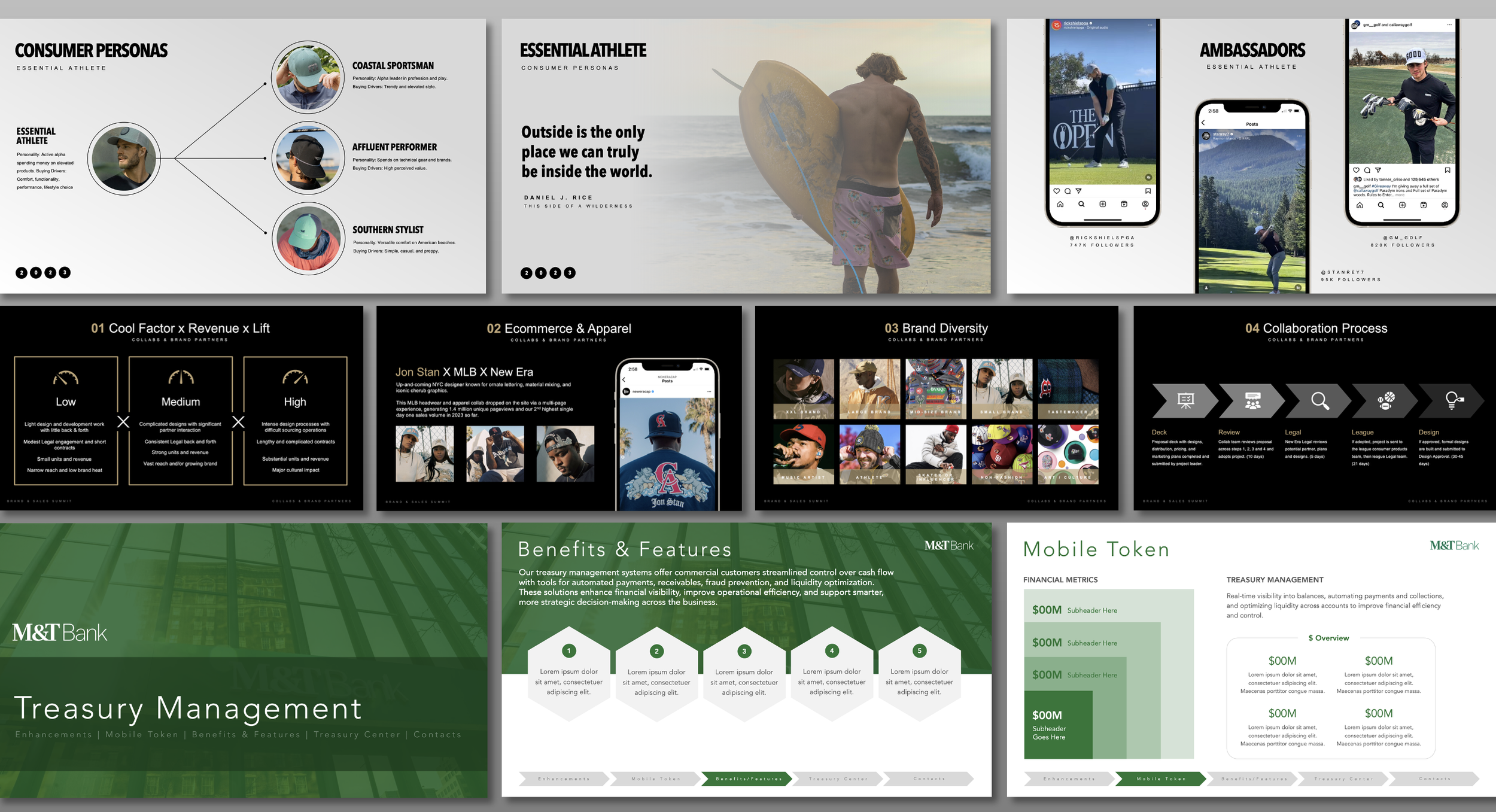Tap the home icon in the @gm_golf phone
The height and width of the screenshot is (812, 1496).
tap(1360, 205)
